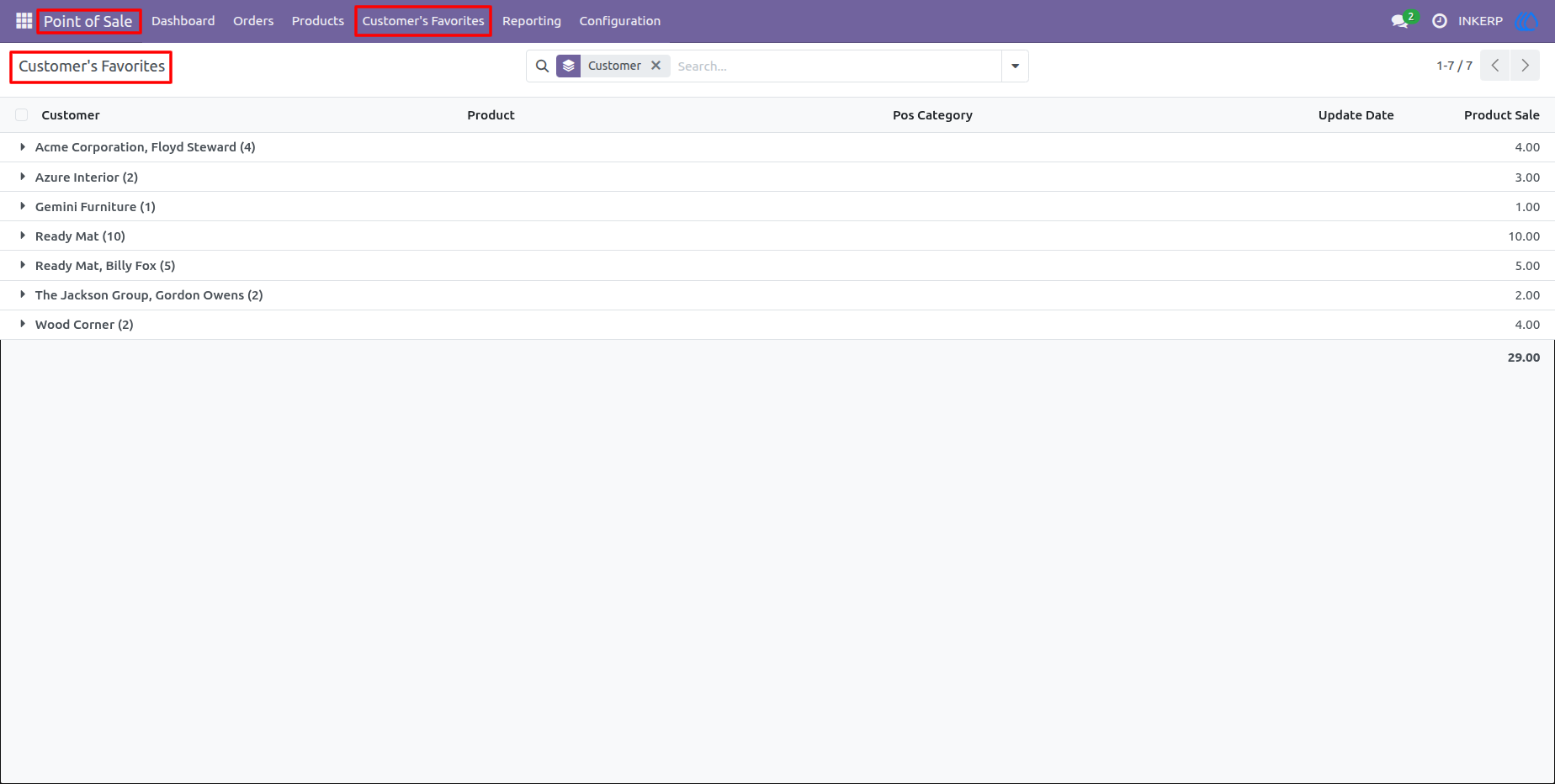This screenshot has width=1555, height=784.
Task: Open the Dashboard menu
Action: tap(183, 21)
